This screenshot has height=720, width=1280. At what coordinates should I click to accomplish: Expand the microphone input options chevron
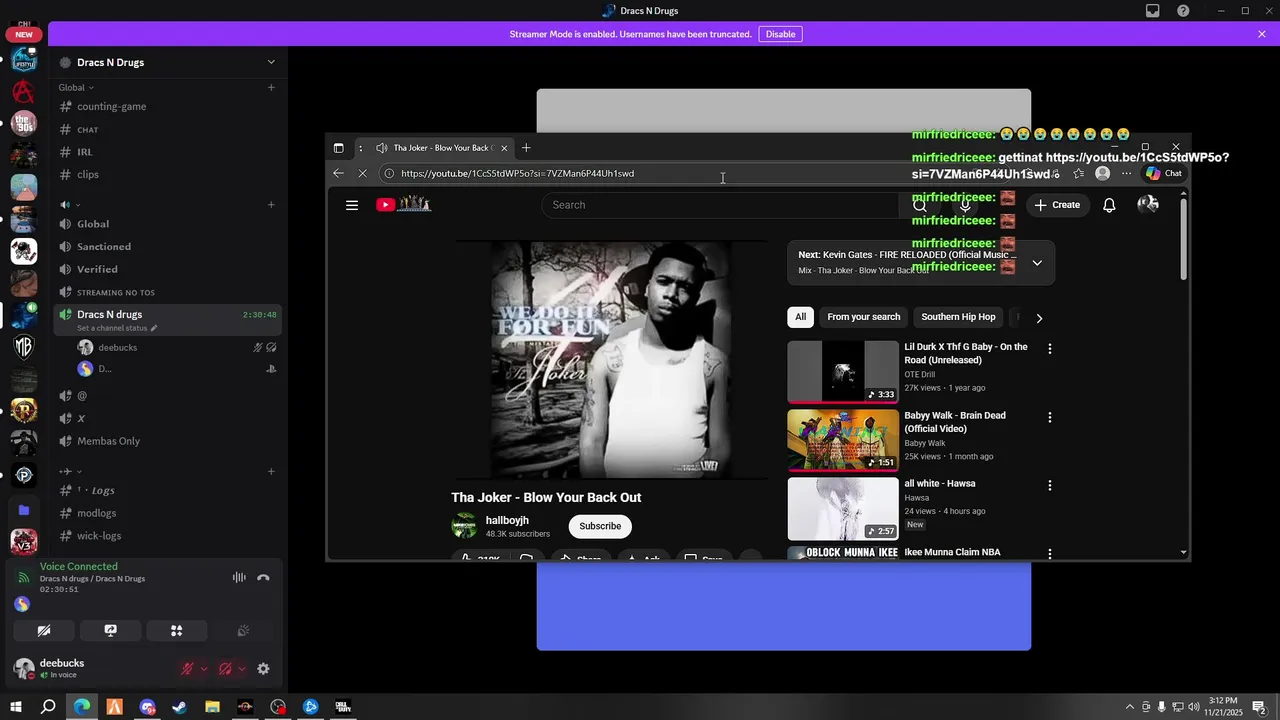(204, 669)
